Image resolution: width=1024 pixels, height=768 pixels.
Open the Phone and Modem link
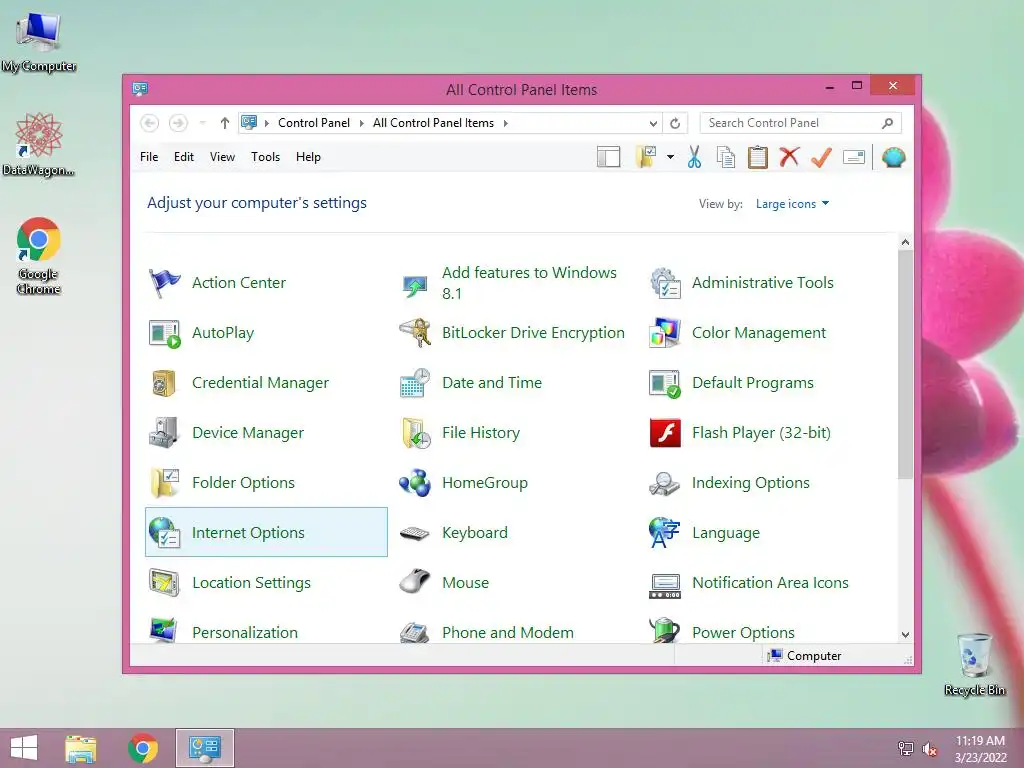click(507, 632)
